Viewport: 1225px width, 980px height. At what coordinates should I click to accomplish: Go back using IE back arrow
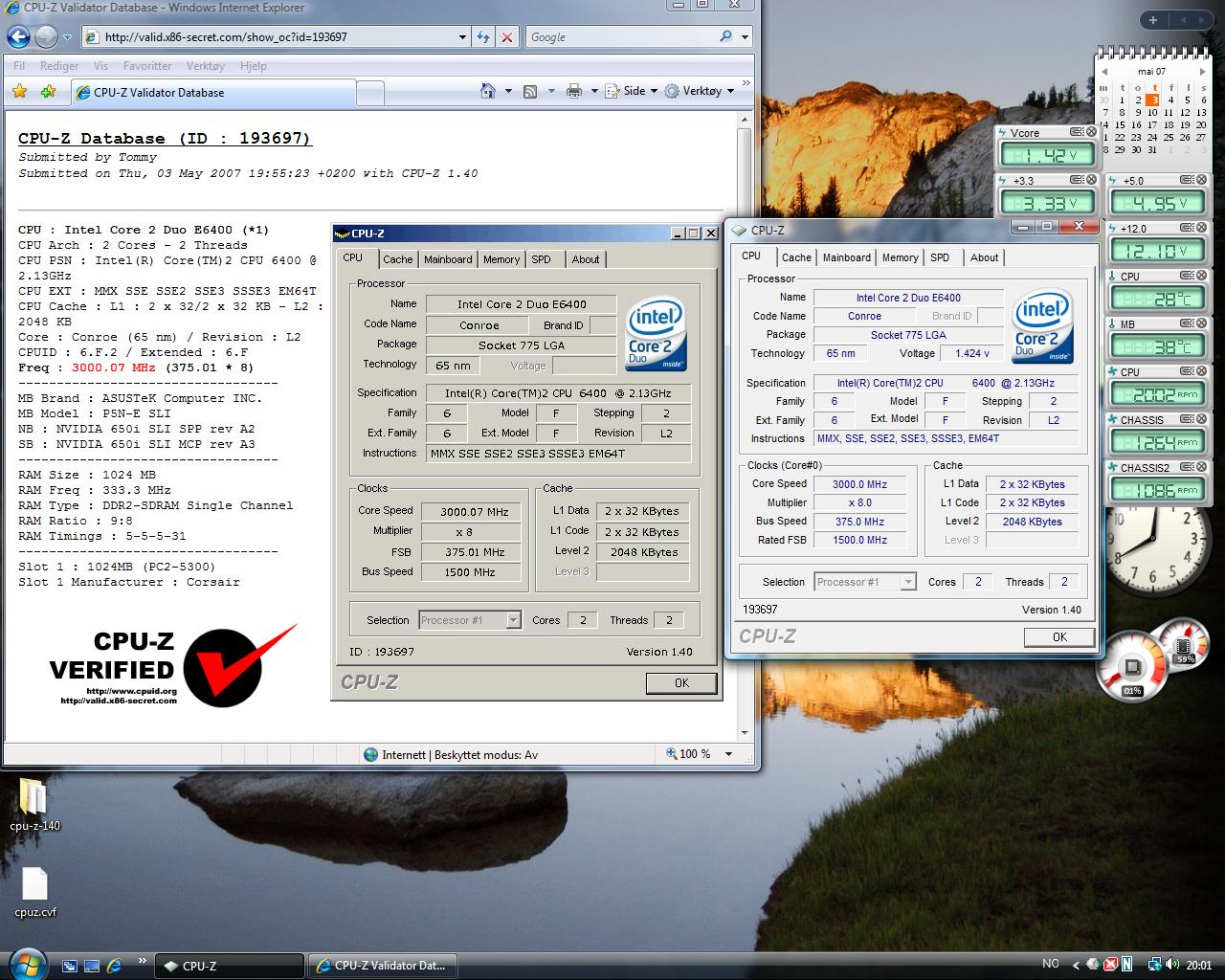point(18,37)
